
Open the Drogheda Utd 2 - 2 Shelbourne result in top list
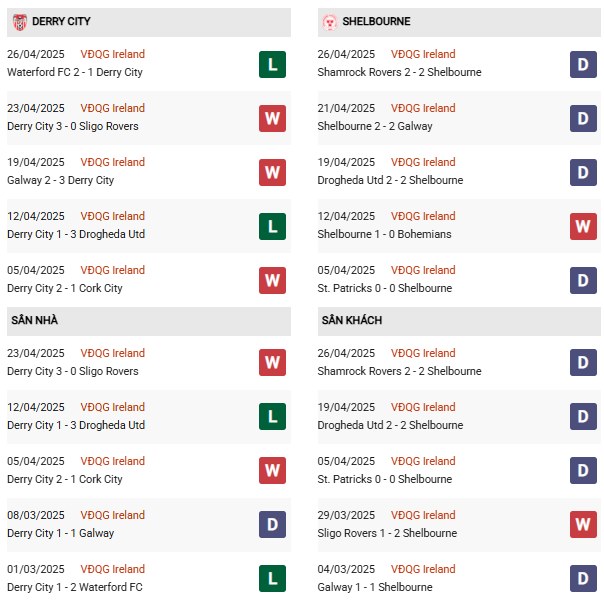(390, 180)
